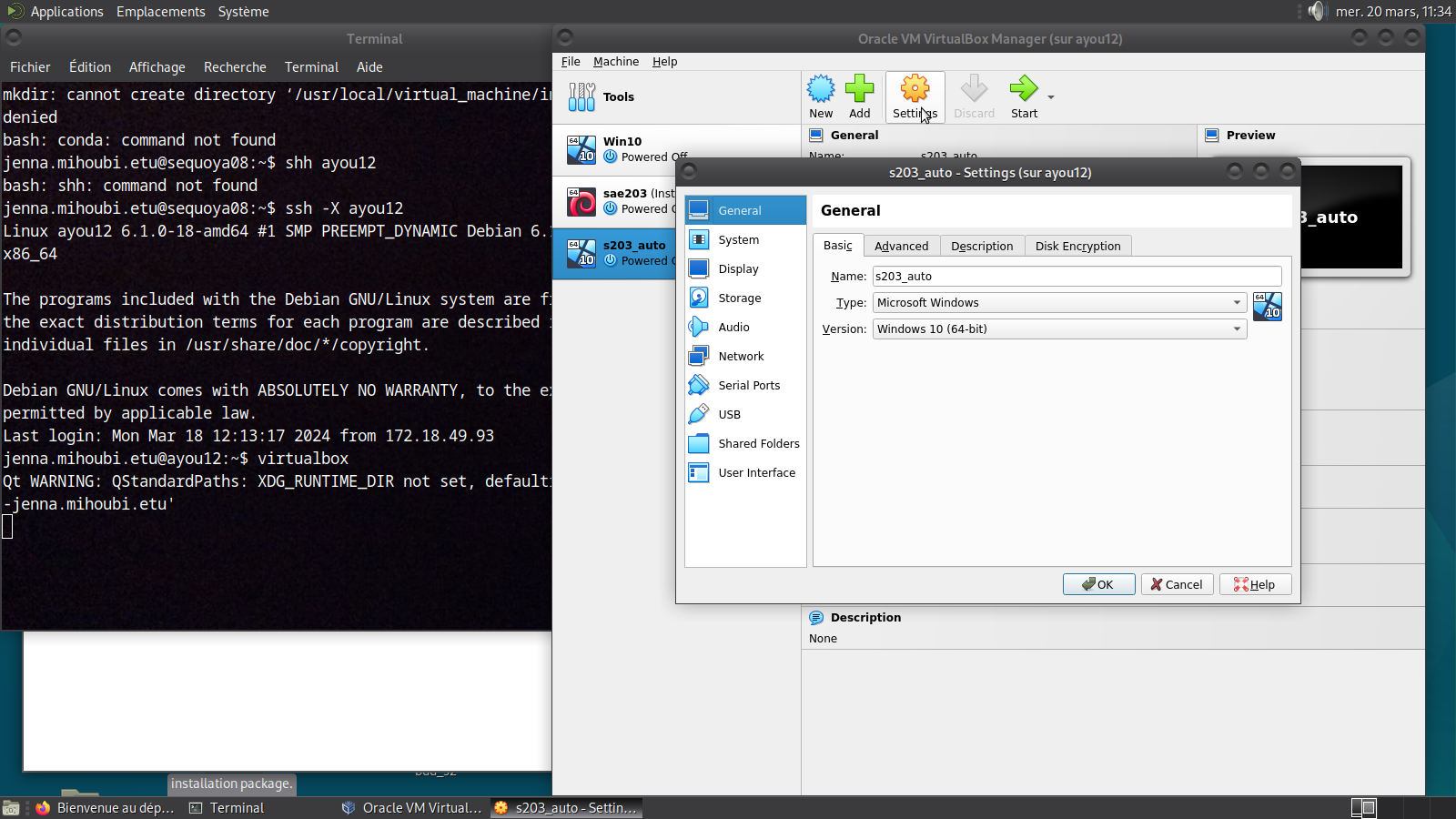Viewport: 1456px width, 819px height.
Task: Open the Help menu in VirtualBox Manager
Action: [664, 62]
